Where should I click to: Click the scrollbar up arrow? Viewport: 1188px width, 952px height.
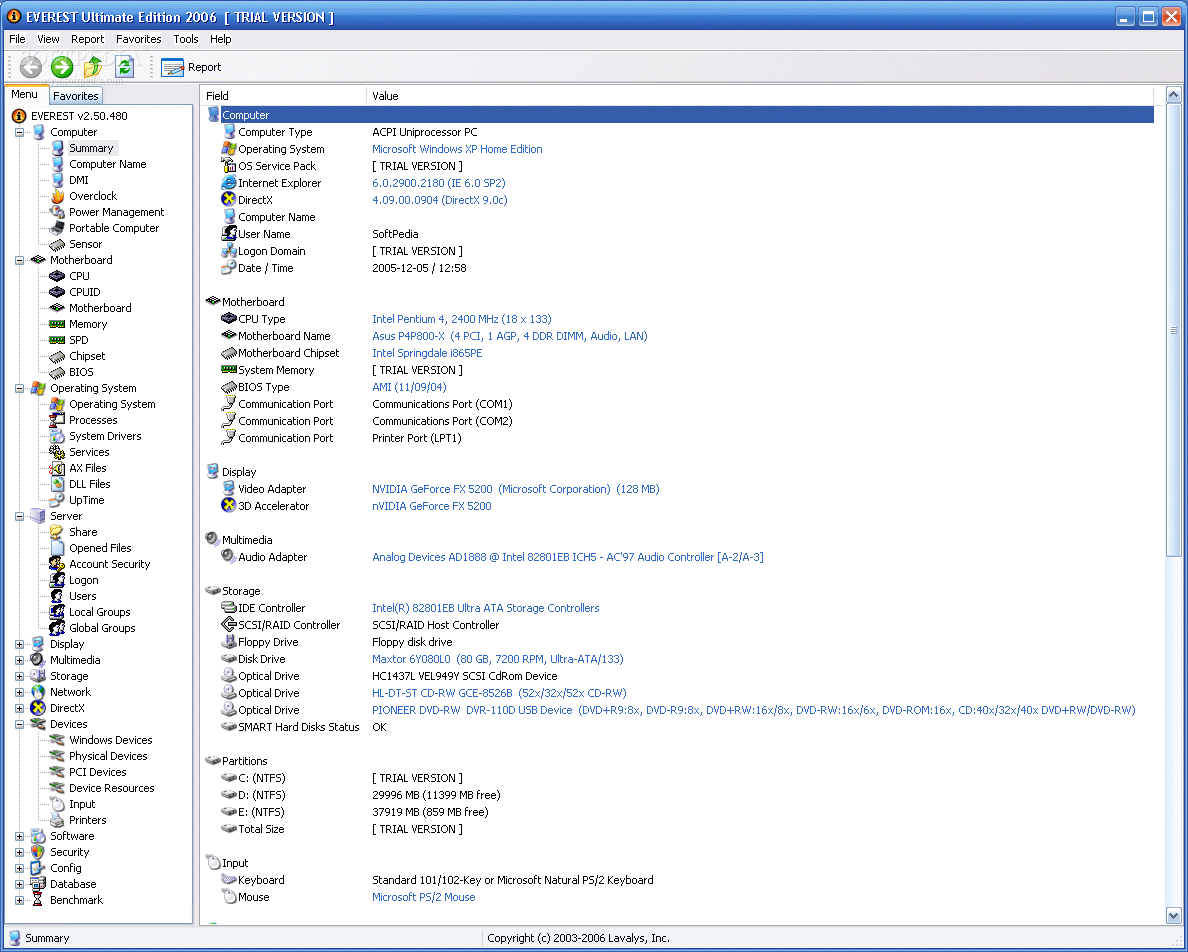pos(1174,95)
